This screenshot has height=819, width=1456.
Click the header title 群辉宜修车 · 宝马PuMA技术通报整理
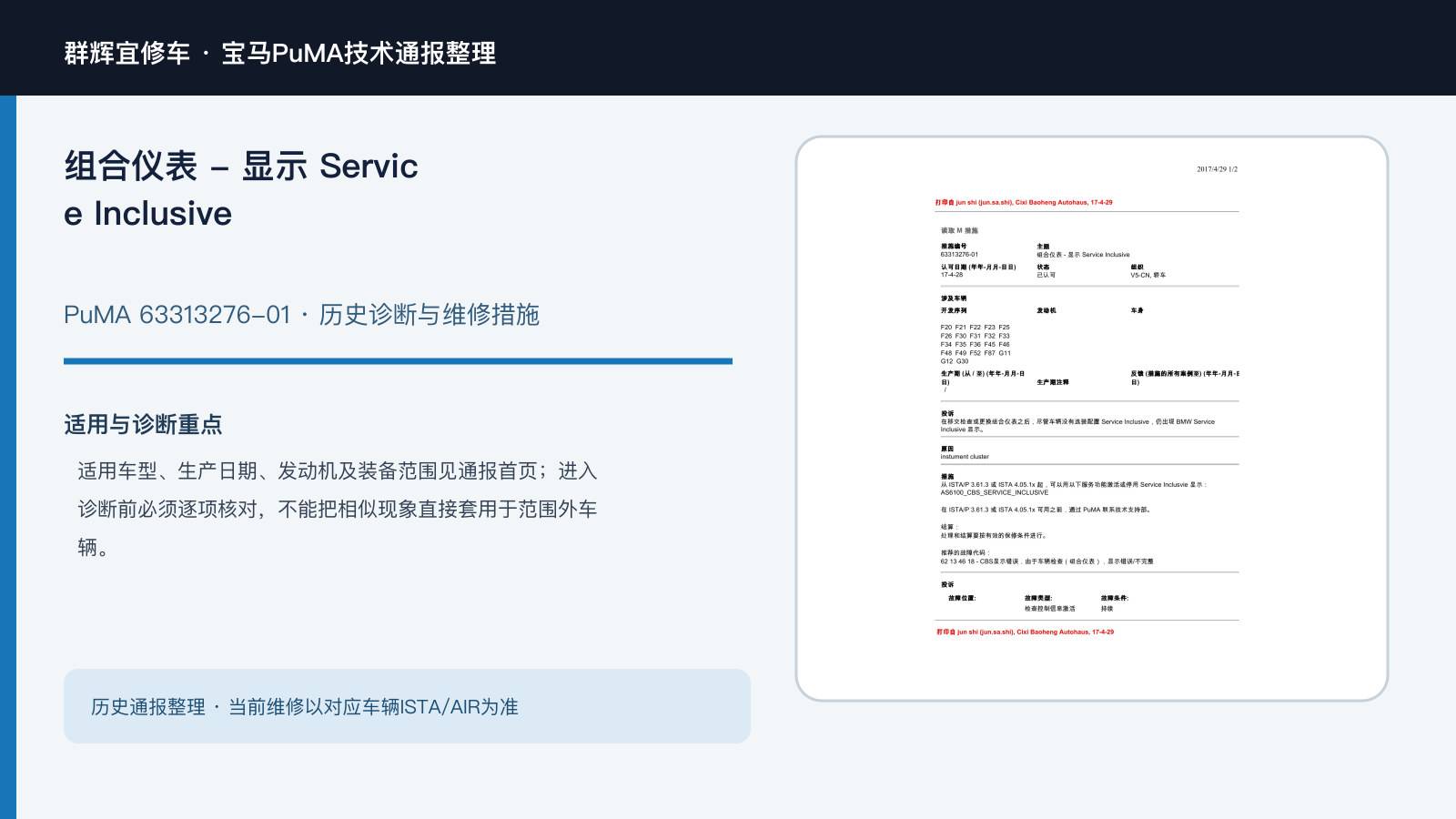pos(280,53)
